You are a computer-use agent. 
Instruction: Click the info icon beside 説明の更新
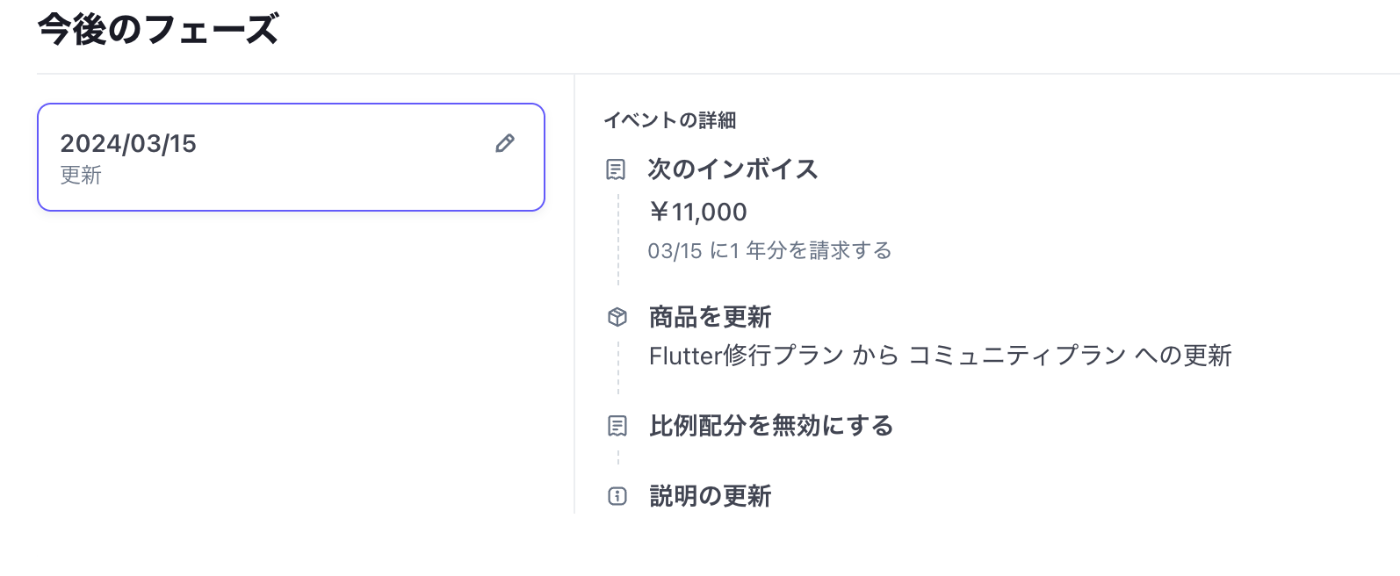pyautogui.click(x=617, y=496)
